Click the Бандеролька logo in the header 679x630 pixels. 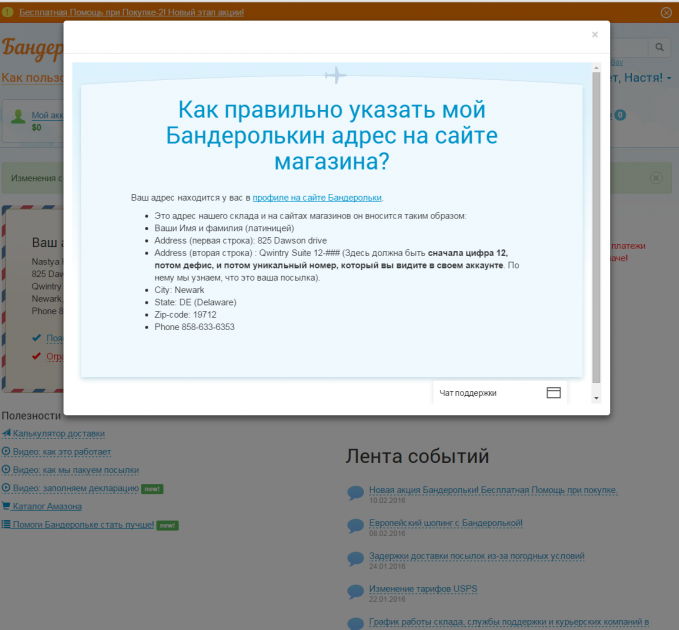tap(32, 48)
